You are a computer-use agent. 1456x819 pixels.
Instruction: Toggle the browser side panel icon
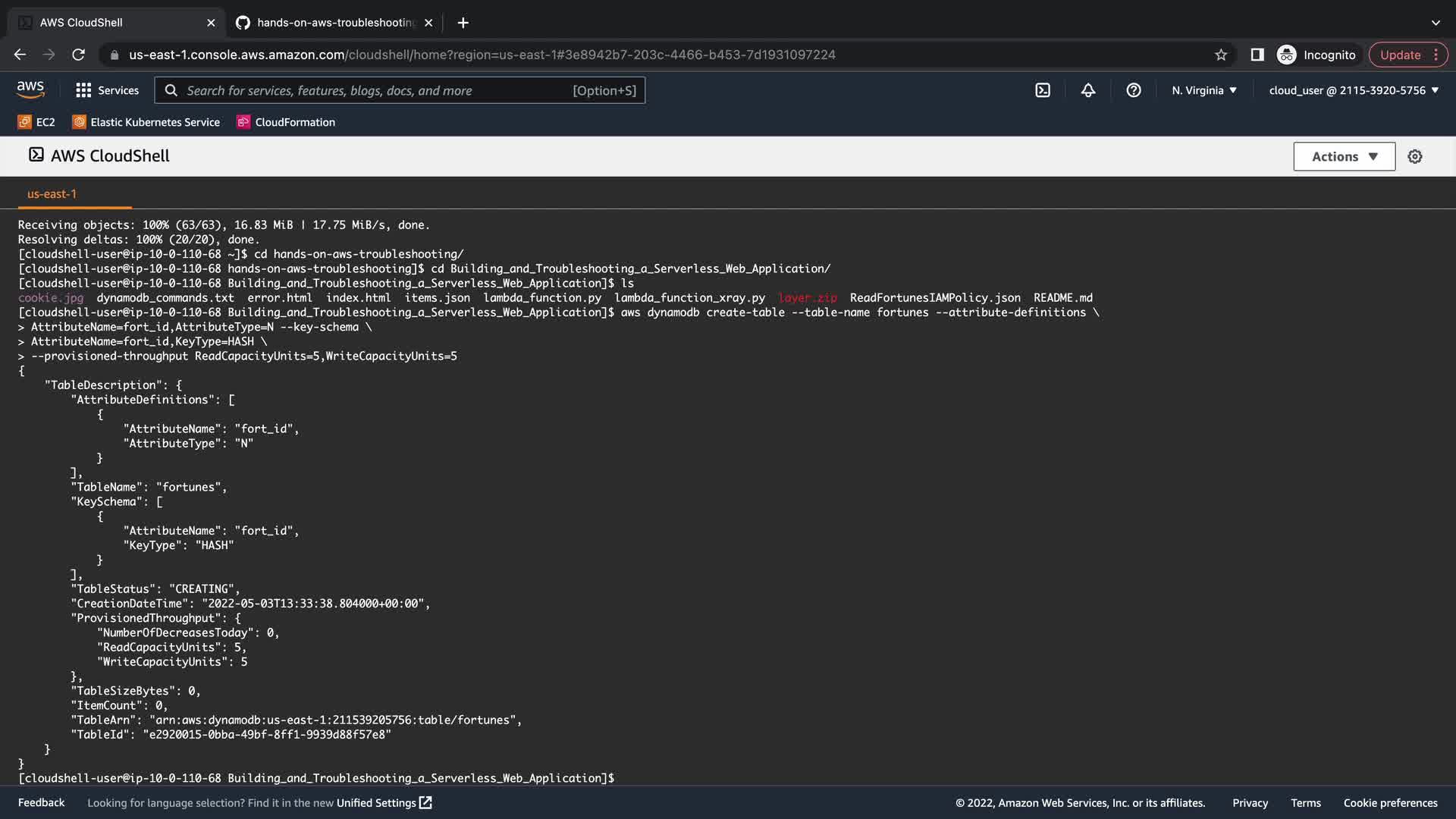coord(1257,55)
